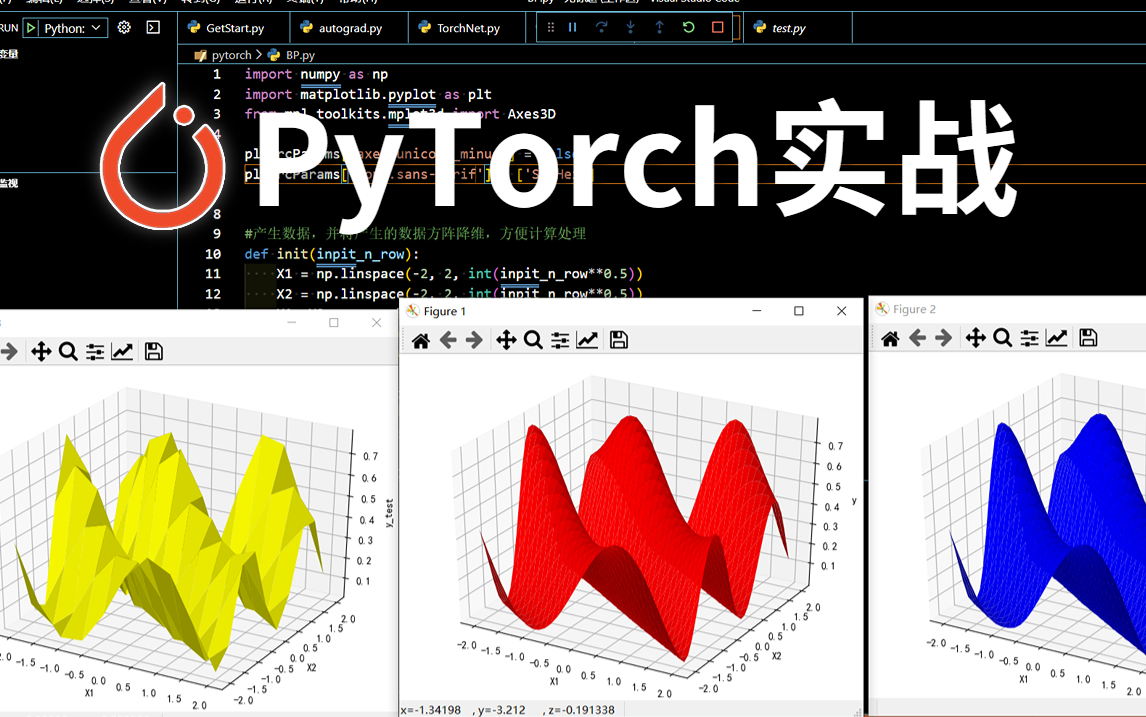Click line number 9 in the editor gutter
This screenshot has height=717, width=1146.
(216, 234)
